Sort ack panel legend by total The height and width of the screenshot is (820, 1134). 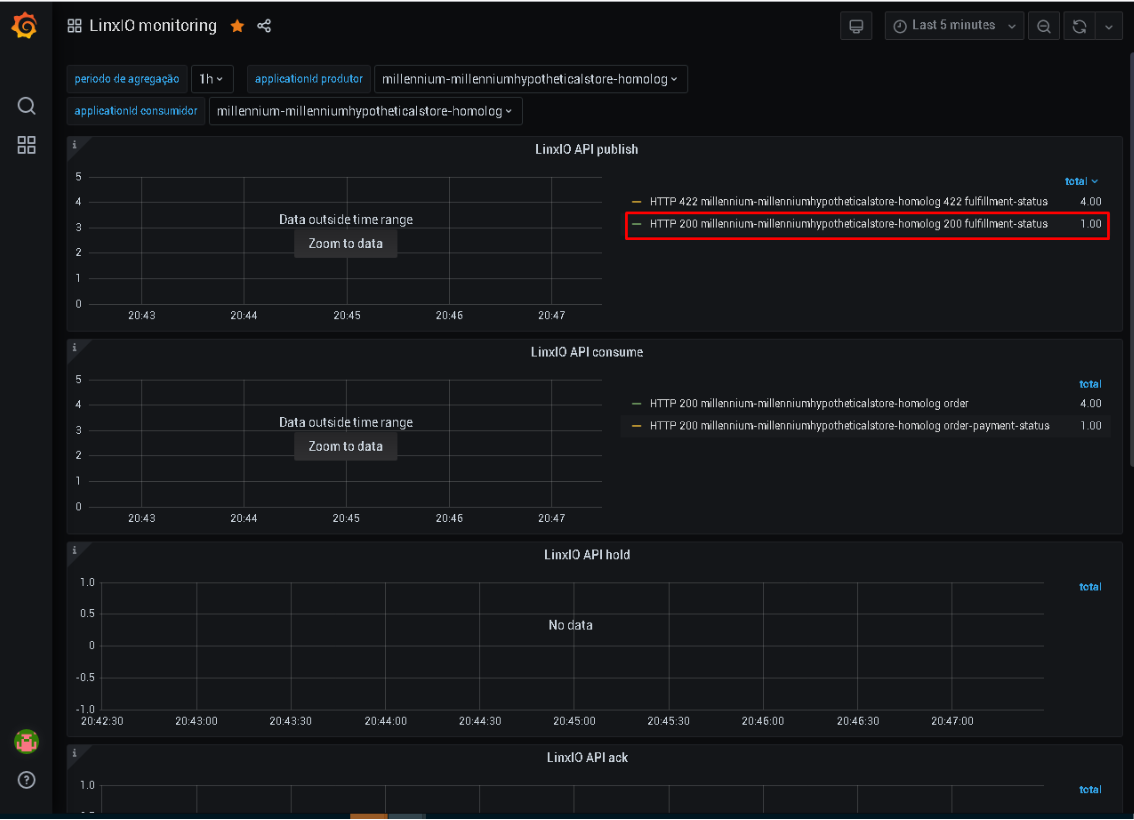tap(1090, 790)
